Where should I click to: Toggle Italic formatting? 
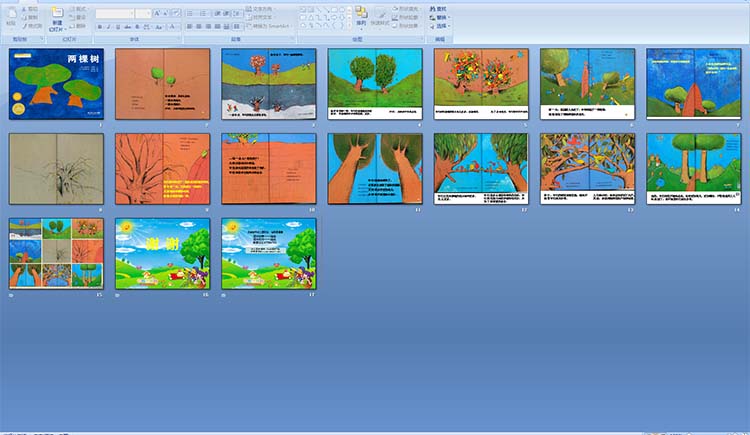108,27
